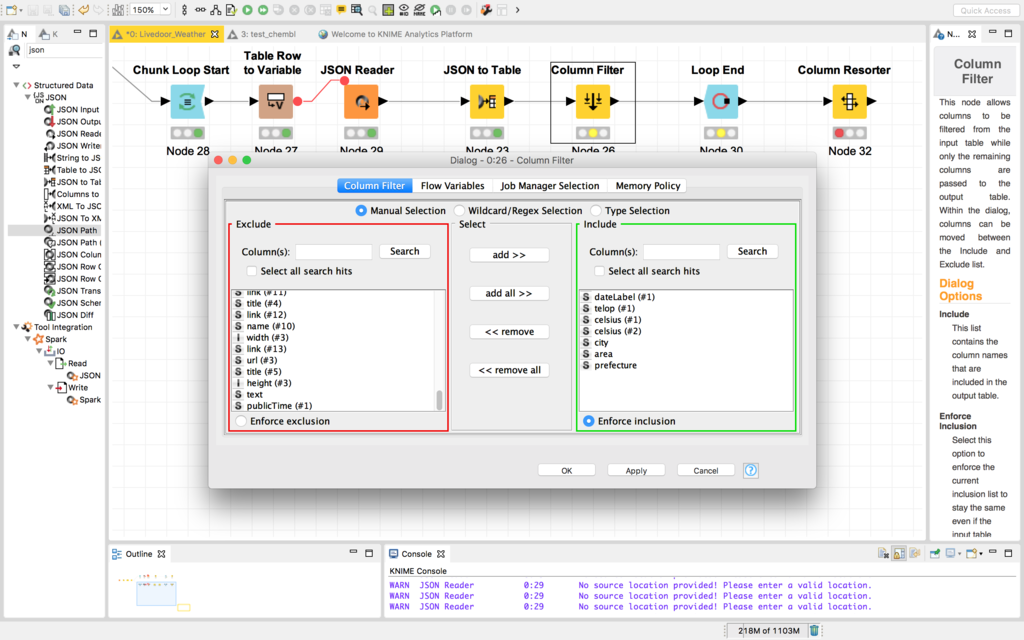Click the Loop End node icon

tap(721, 101)
